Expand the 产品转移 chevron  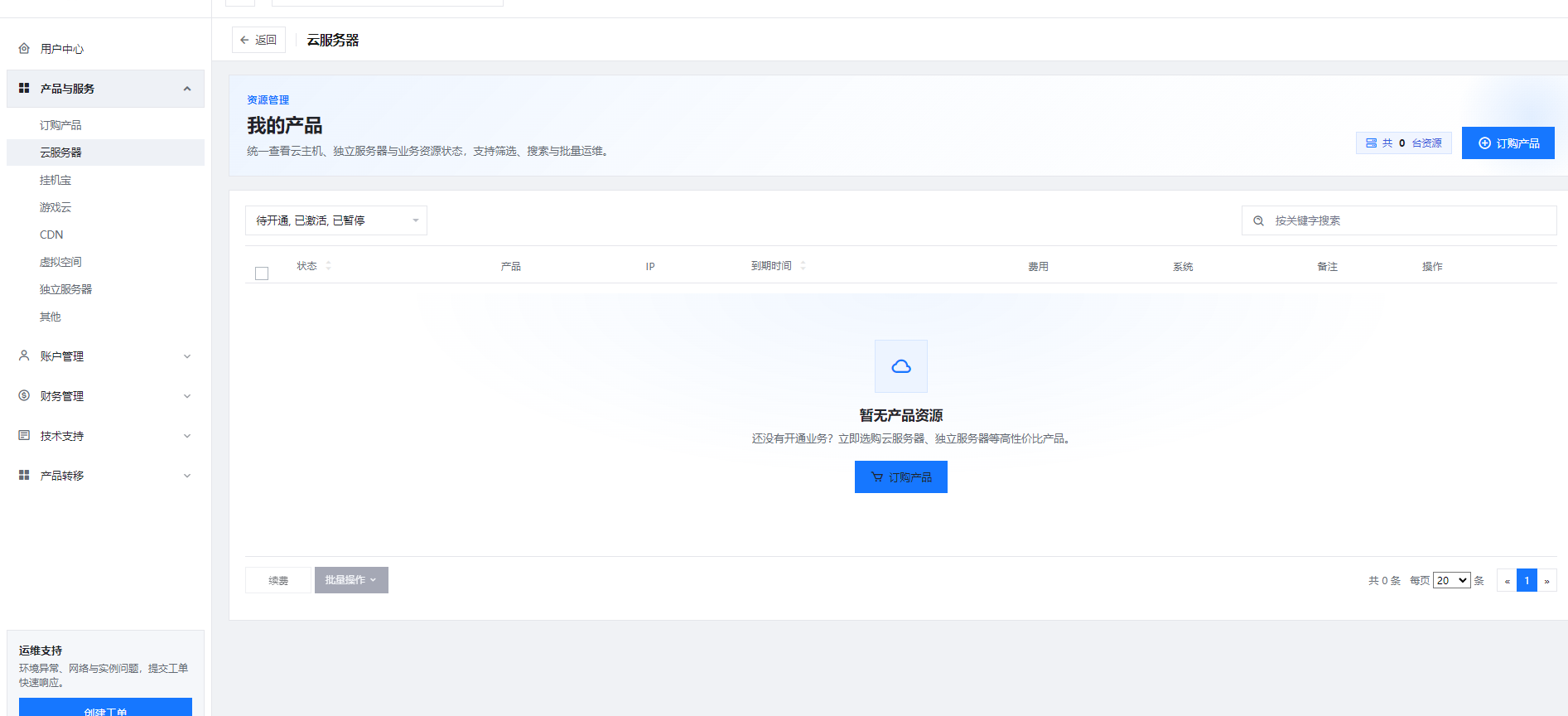(x=187, y=476)
